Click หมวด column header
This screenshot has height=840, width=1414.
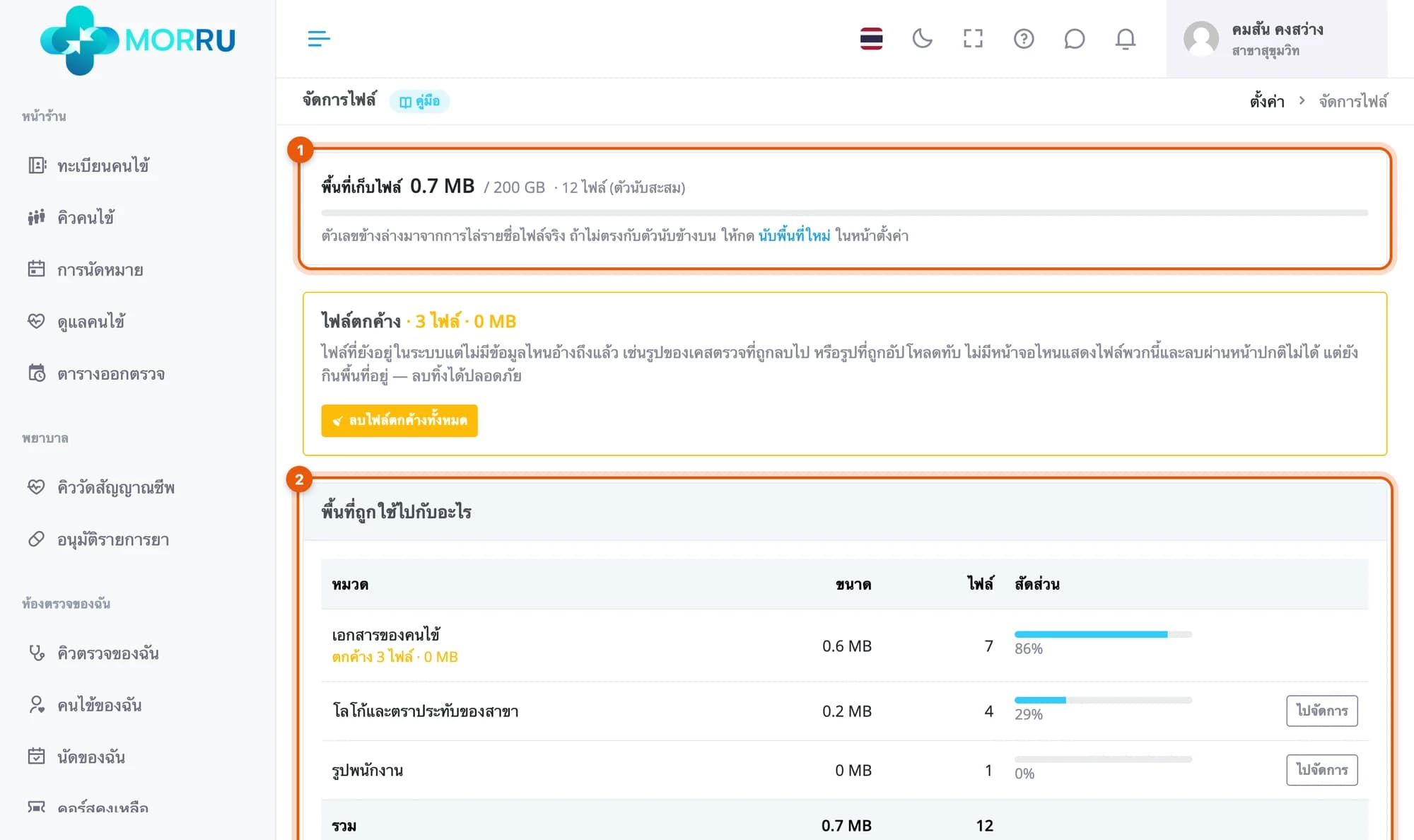[350, 584]
